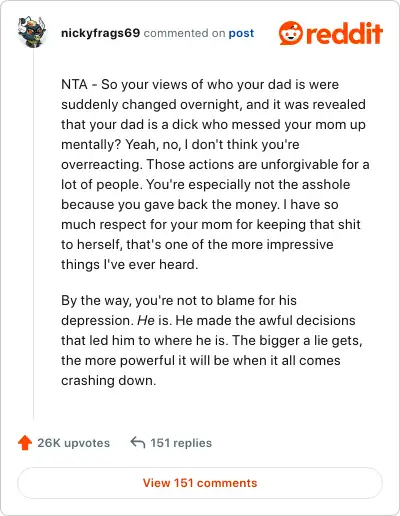Click the 'View 151 comments' button

click(200, 483)
